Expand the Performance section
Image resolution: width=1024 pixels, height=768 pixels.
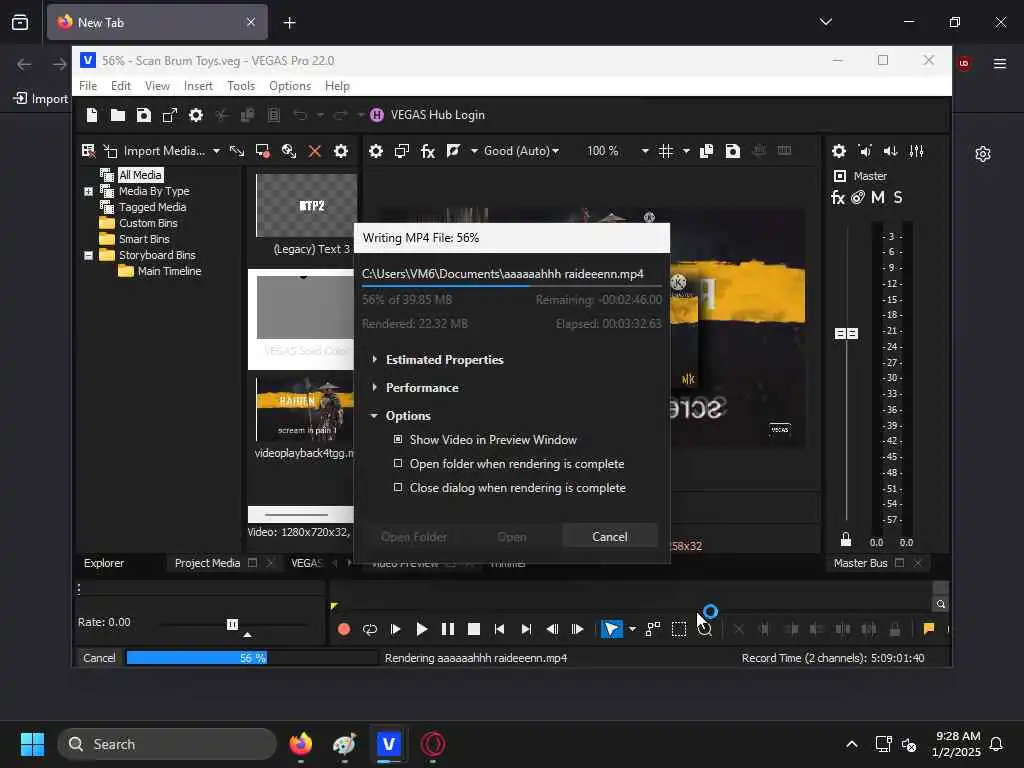click(421, 387)
